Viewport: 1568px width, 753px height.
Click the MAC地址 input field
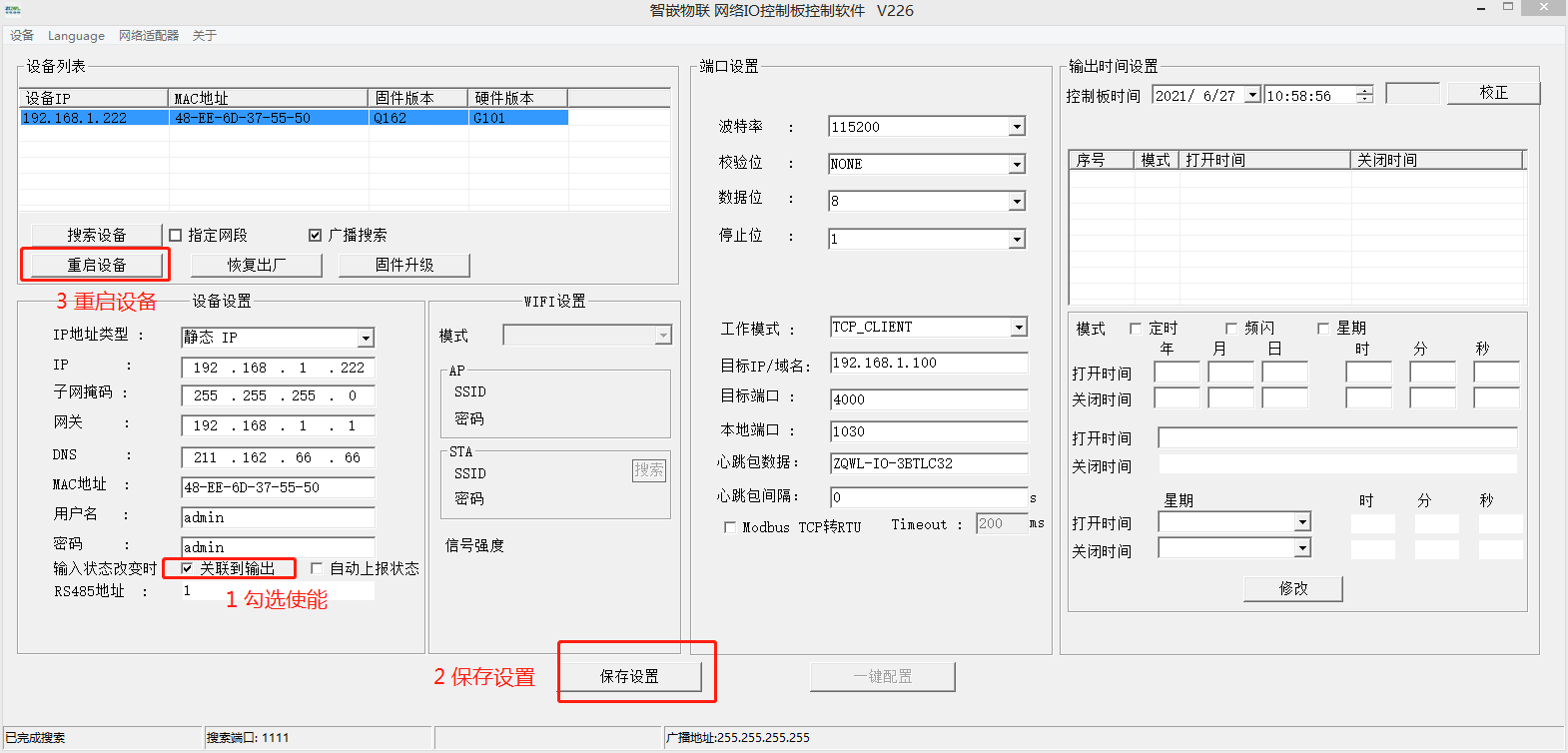click(x=279, y=487)
